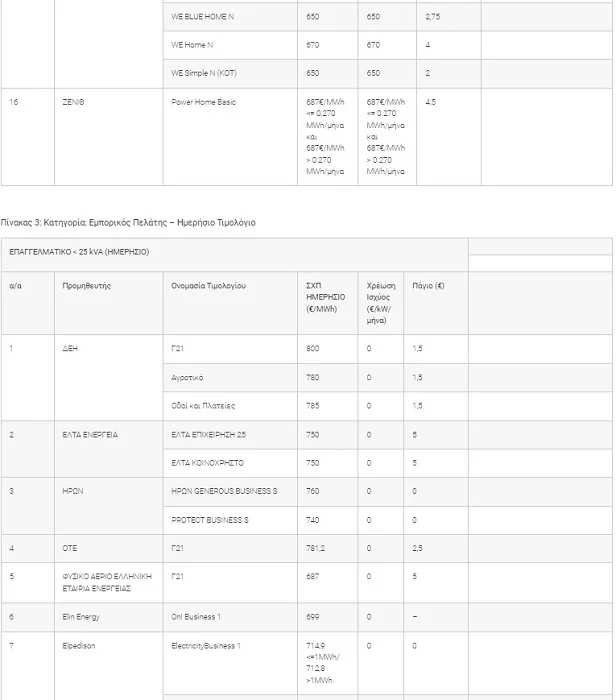Select the WE Simple N (KOT) row name

[x=204, y=73]
